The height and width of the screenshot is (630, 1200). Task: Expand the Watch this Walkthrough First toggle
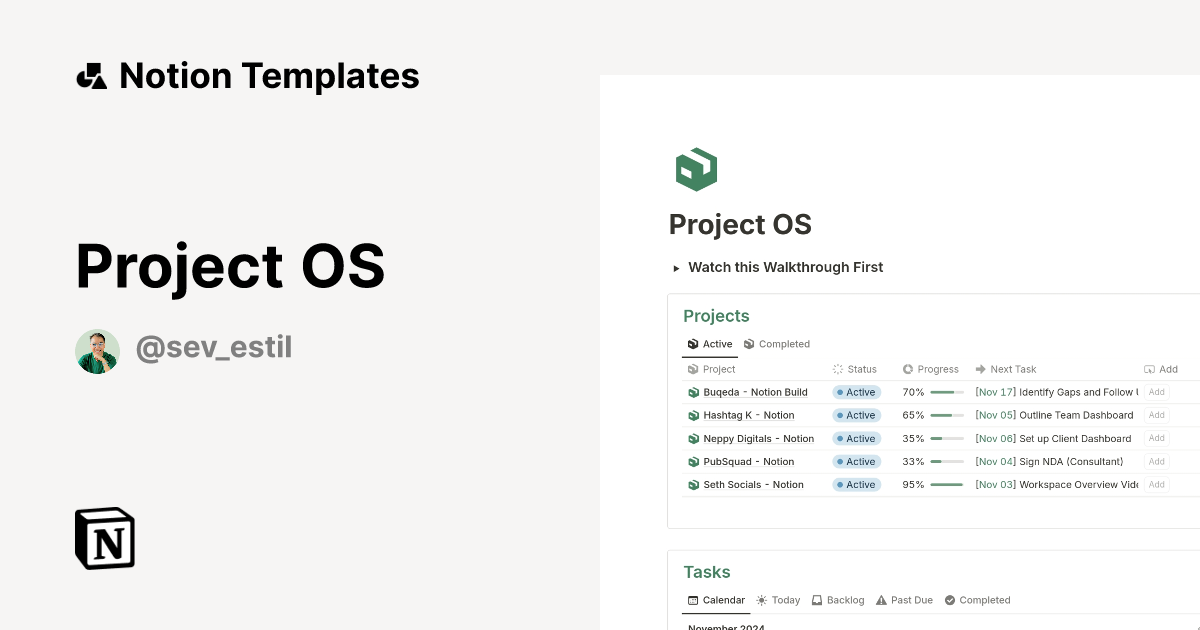679,267
